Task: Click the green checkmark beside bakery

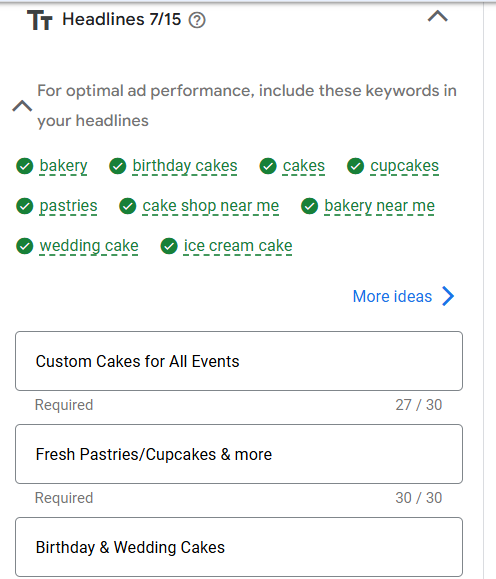Action: [25, 166]
